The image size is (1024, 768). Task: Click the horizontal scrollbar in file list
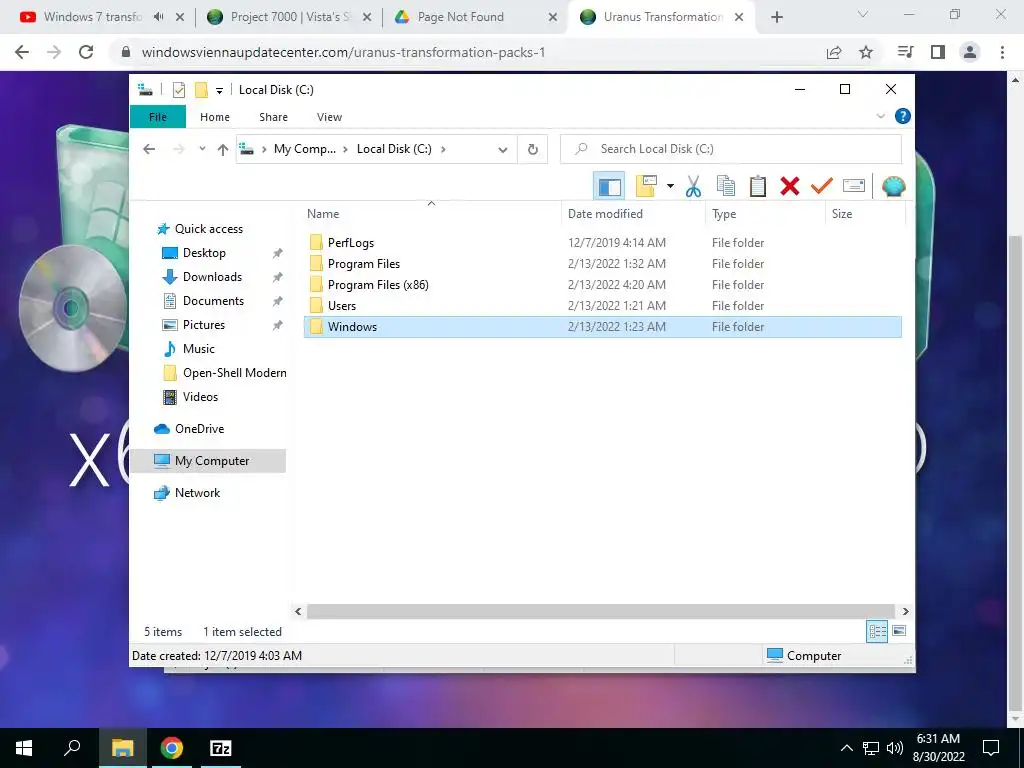(600, 611)
